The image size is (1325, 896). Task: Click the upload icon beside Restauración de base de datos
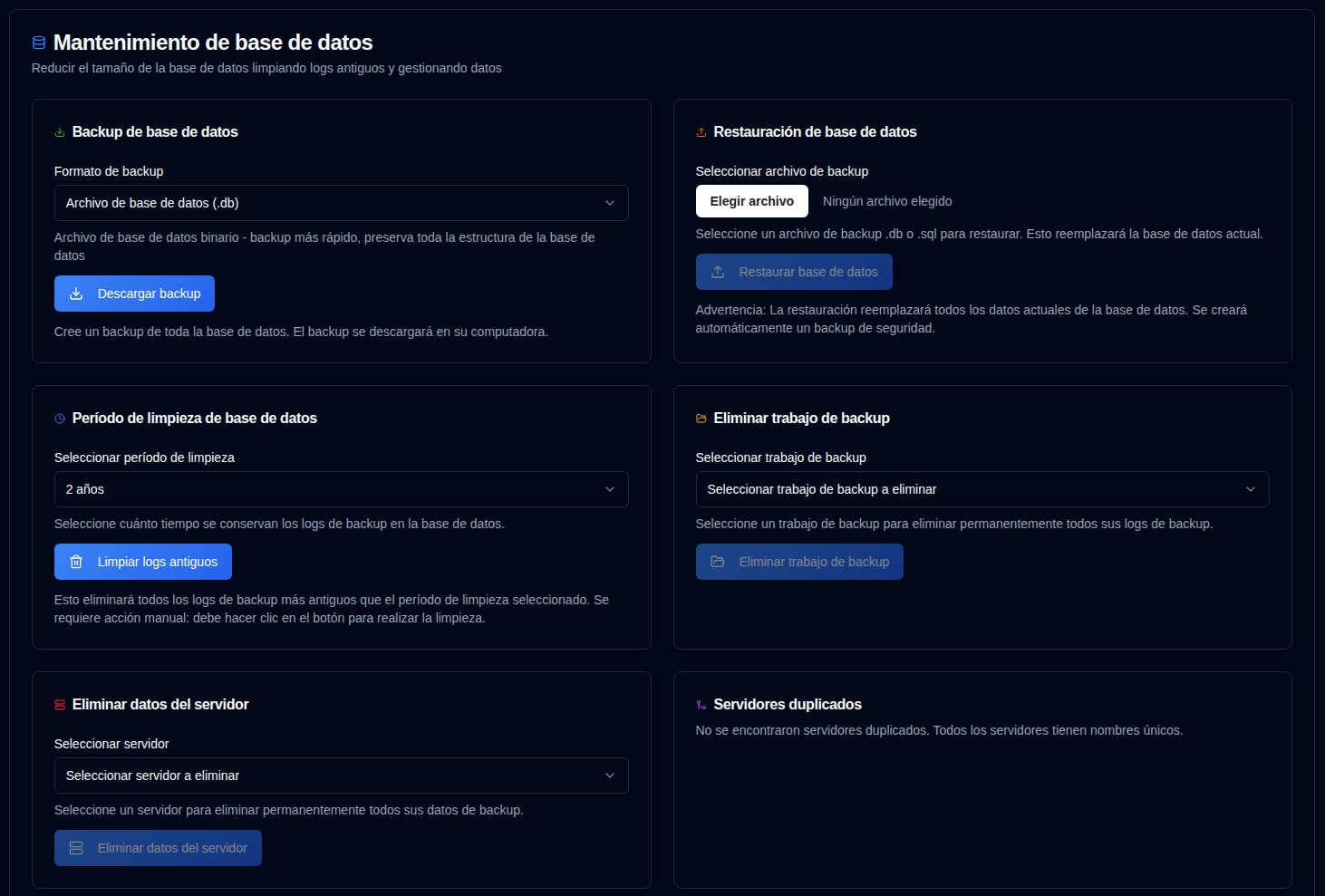701,131
